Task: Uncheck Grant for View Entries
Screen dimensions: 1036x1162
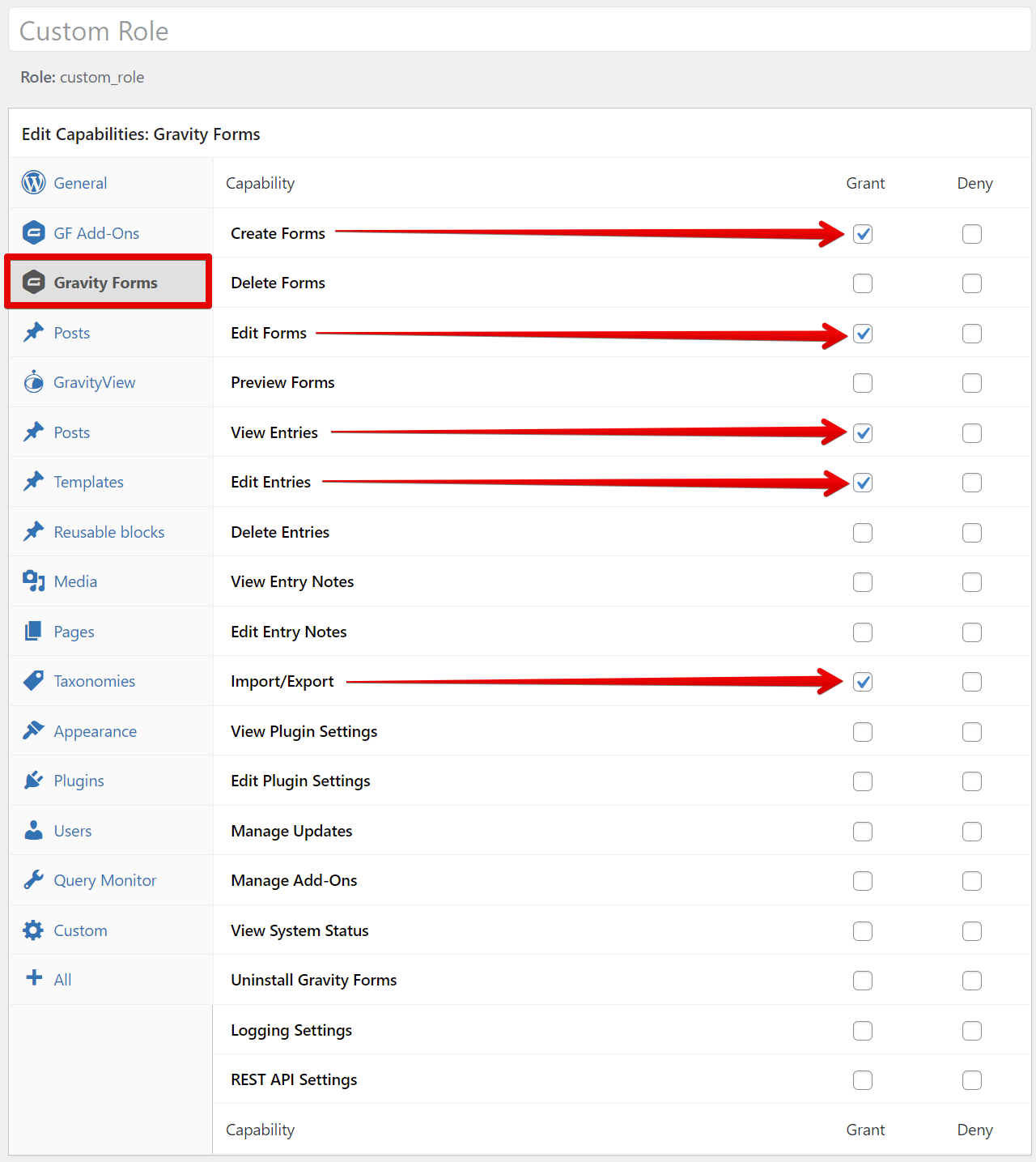Action: (863, 433)
